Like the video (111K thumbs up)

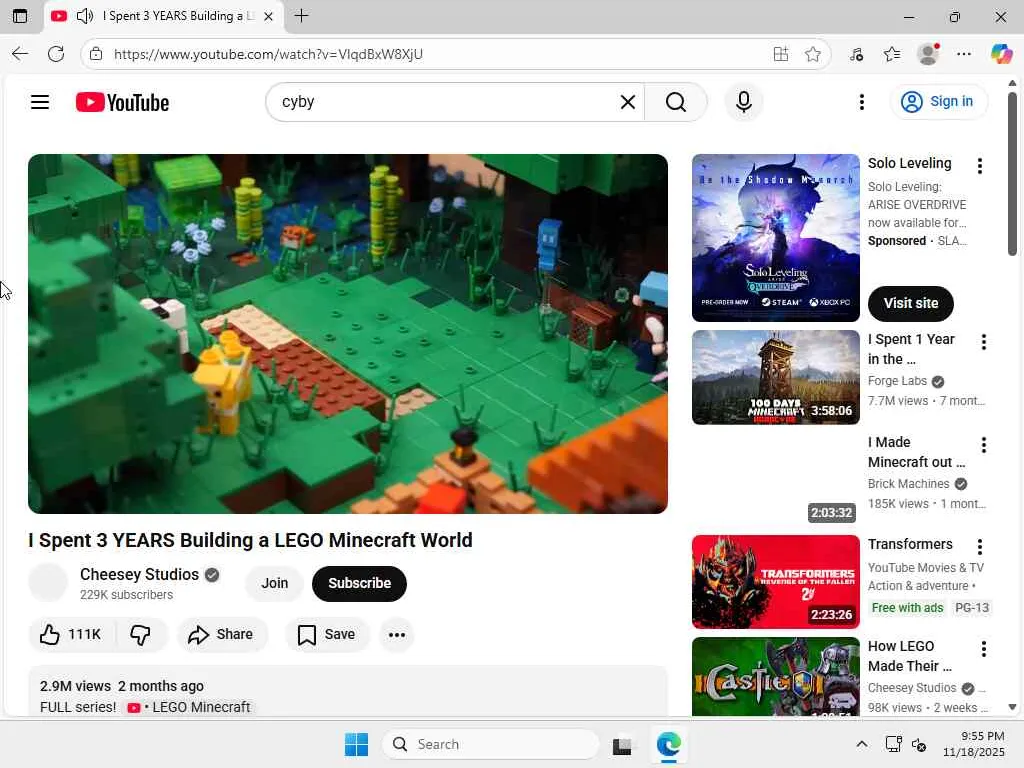72,634
